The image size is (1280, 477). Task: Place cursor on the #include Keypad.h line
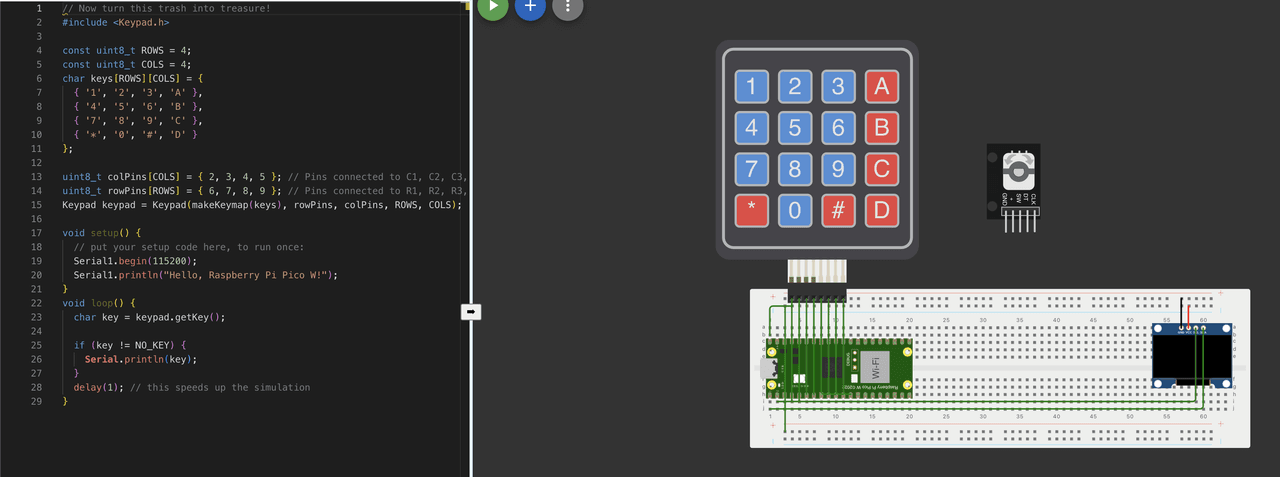(115, 22)
